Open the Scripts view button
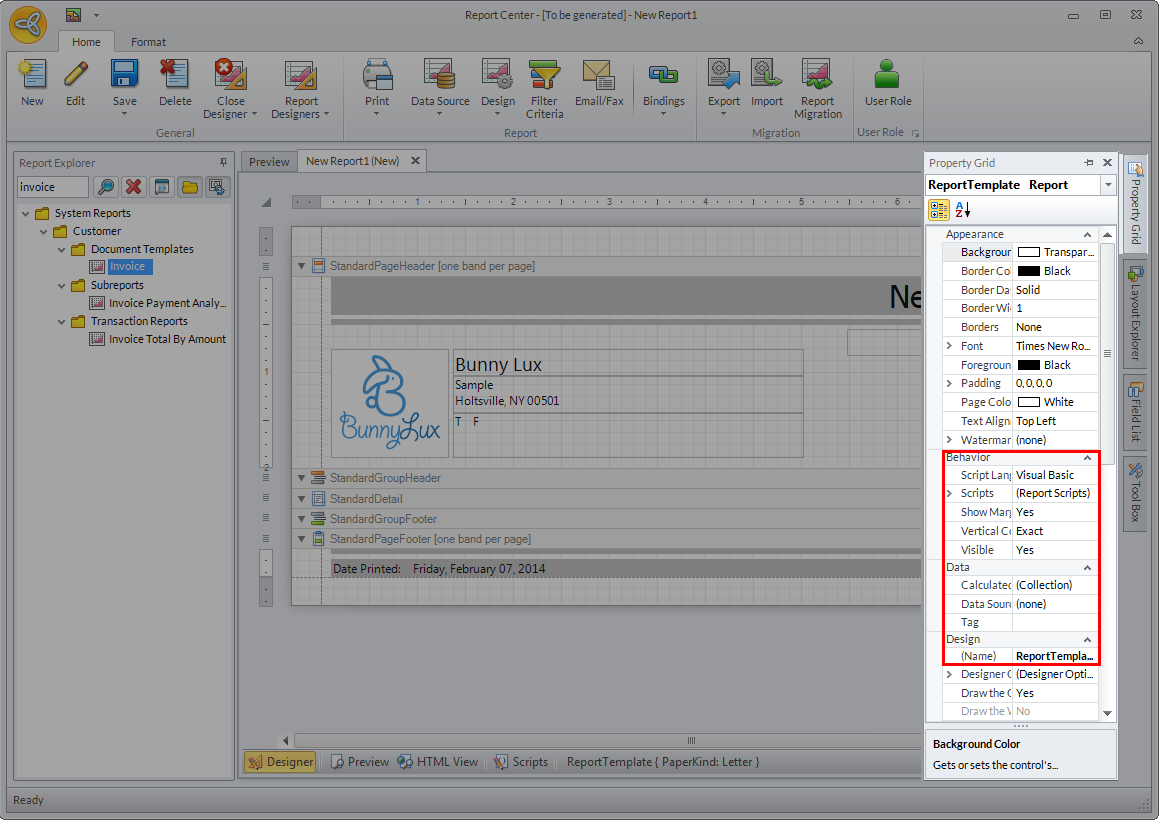 [521, 762]
